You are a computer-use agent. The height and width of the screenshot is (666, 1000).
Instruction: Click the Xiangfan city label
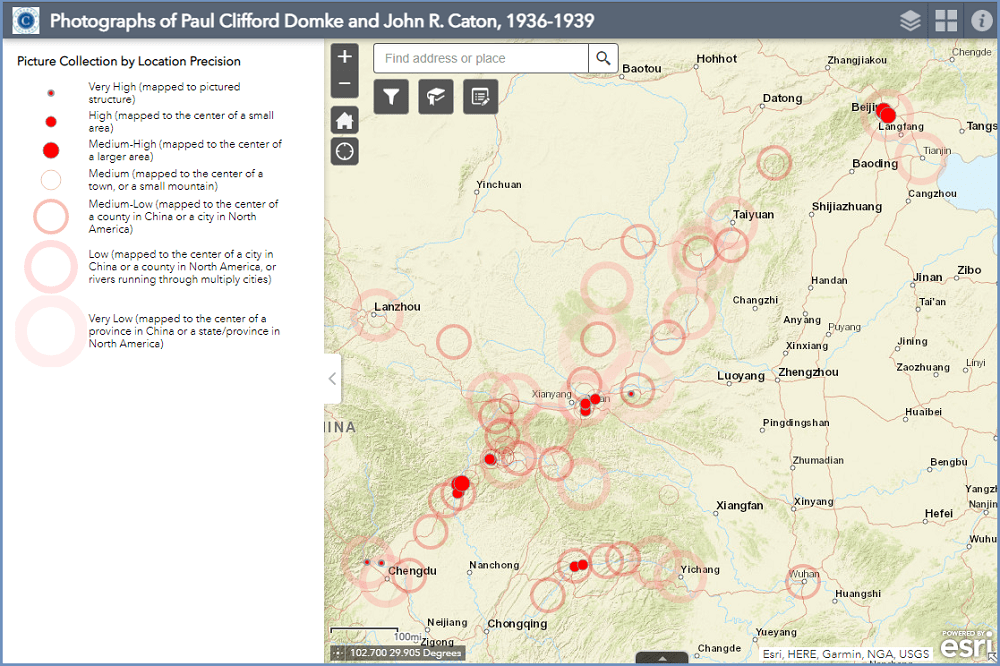[x=739, y=505]
